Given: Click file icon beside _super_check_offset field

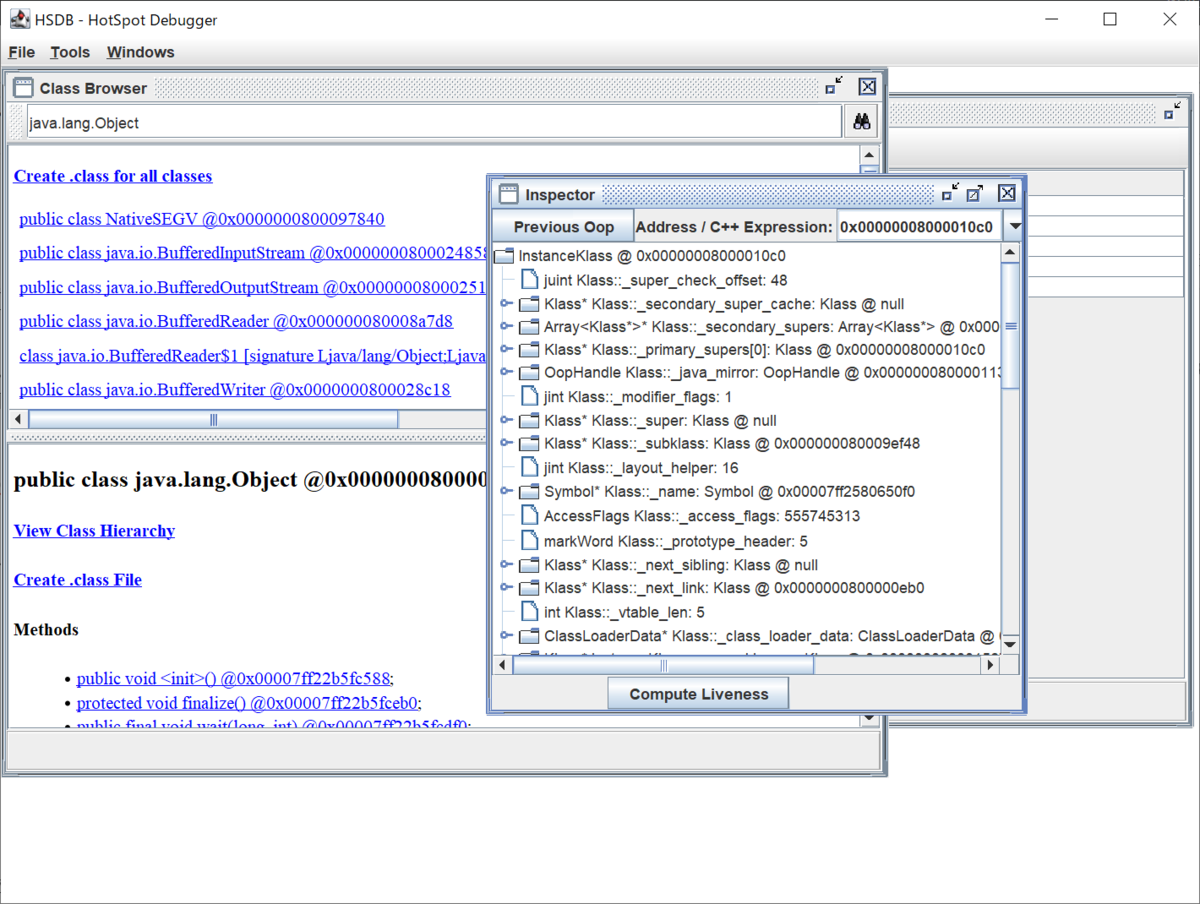Looking at the screenshot, I should click(529, 280).
